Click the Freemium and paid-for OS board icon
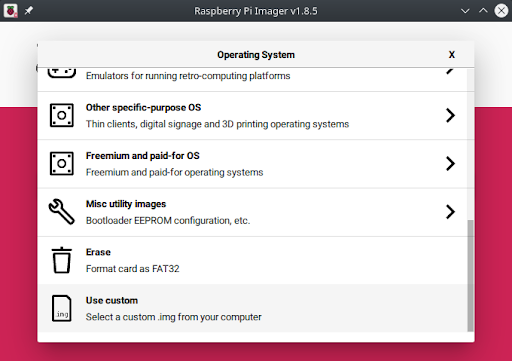512x361 pixels. [62, 163]
